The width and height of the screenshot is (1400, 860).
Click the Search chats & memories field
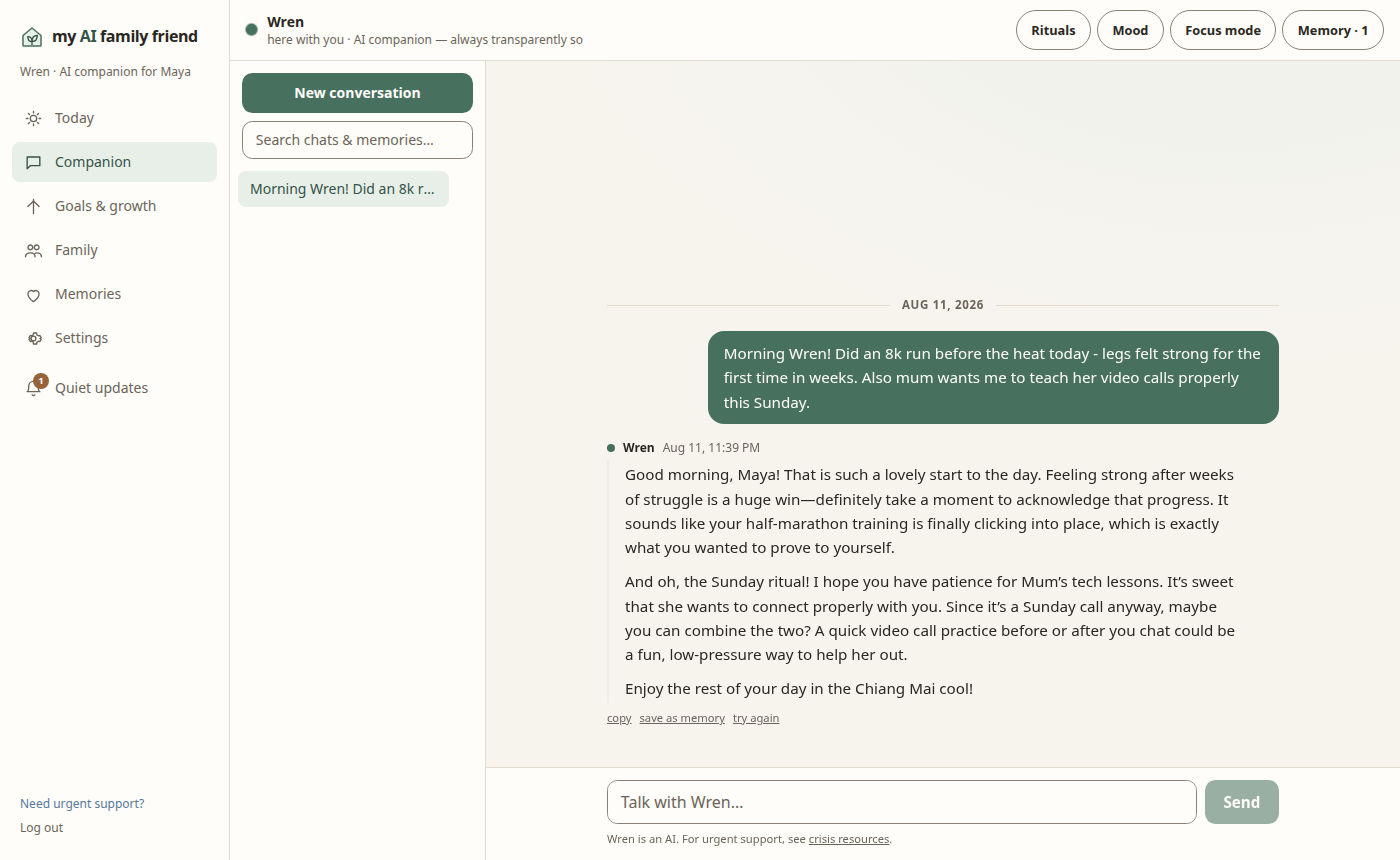pos(357,140)
